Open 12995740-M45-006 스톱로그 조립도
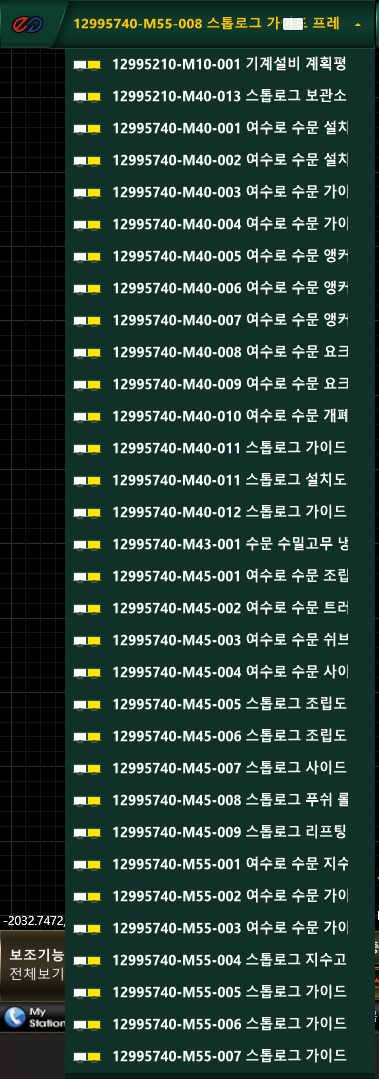 [x=219, y=736]
